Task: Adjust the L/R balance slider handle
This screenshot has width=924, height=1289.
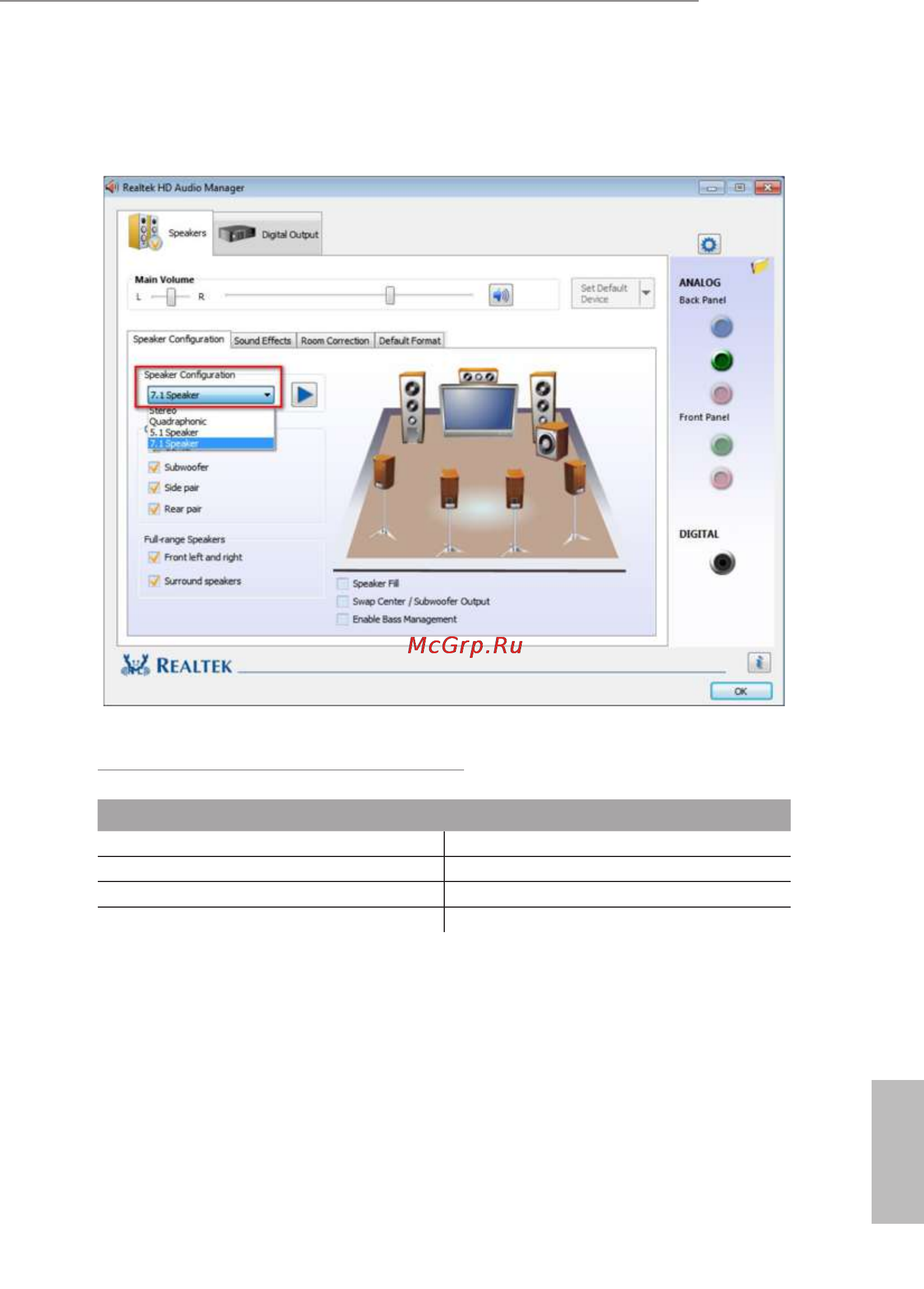Action: [x=171, y=297]
